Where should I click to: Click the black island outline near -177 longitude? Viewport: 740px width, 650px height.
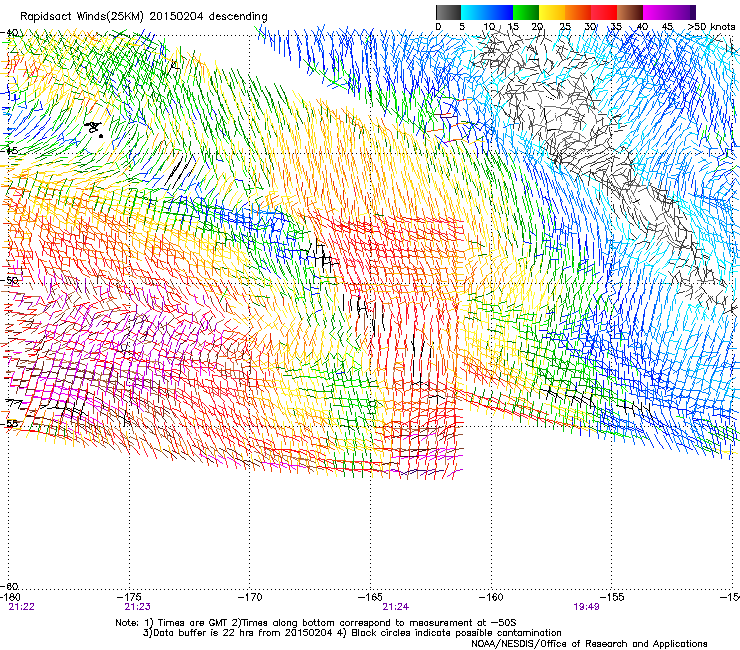[x=94, y=128]
